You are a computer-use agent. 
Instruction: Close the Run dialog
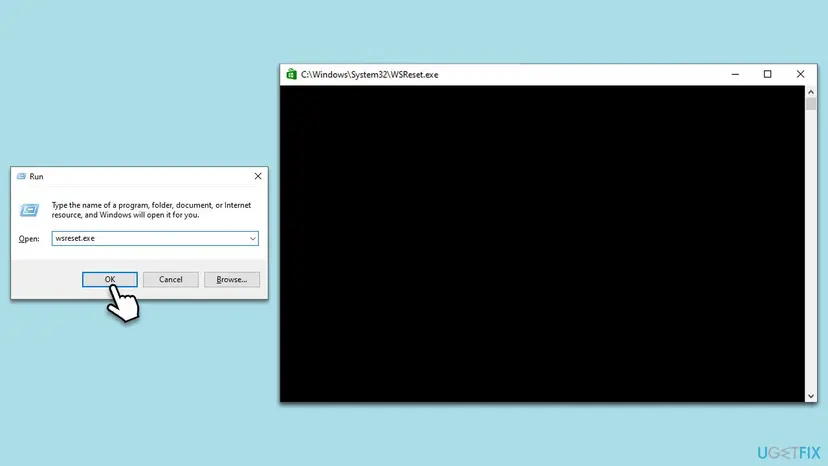click(258, 176)
